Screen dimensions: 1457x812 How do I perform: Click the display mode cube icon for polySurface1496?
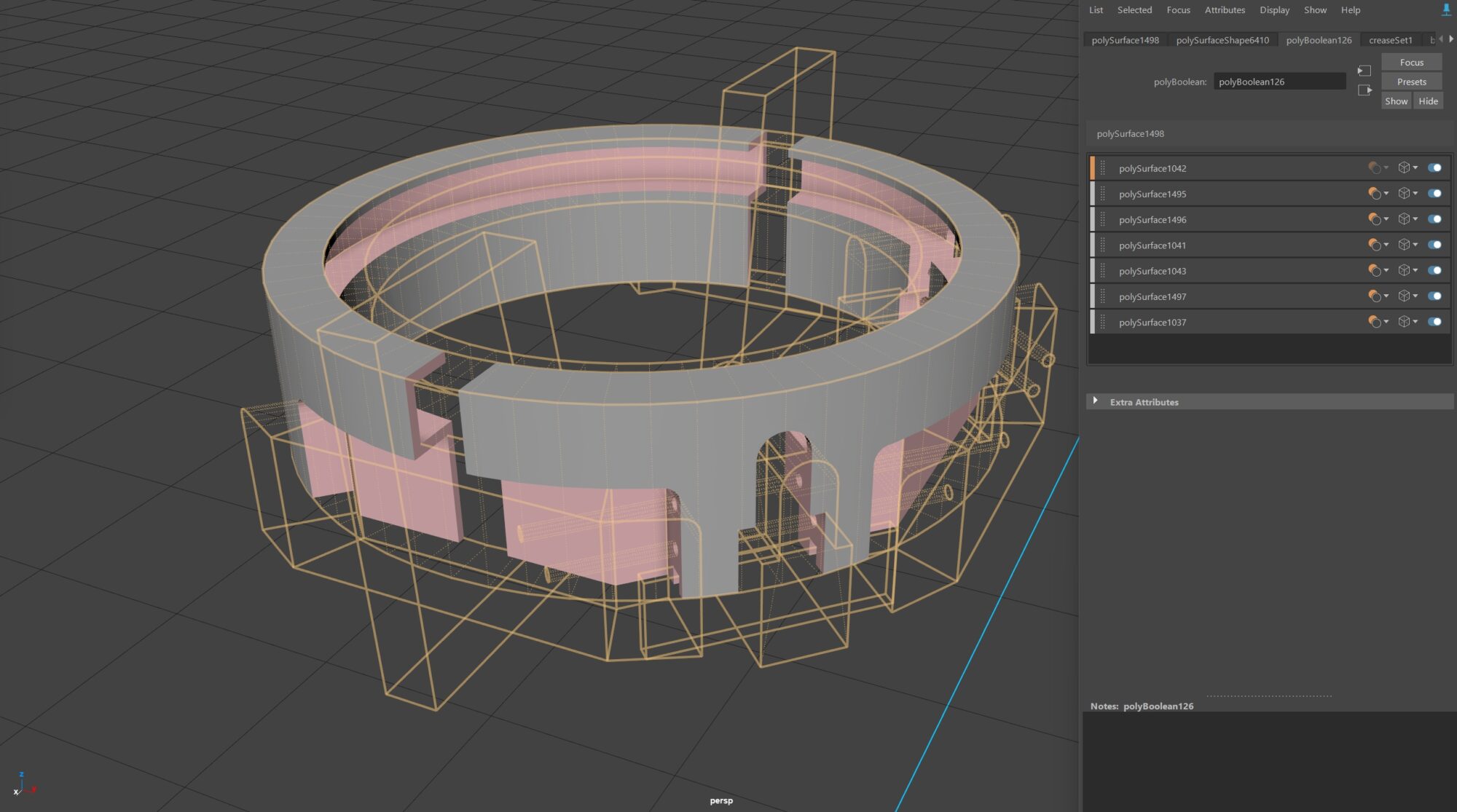click(1404, 219)
